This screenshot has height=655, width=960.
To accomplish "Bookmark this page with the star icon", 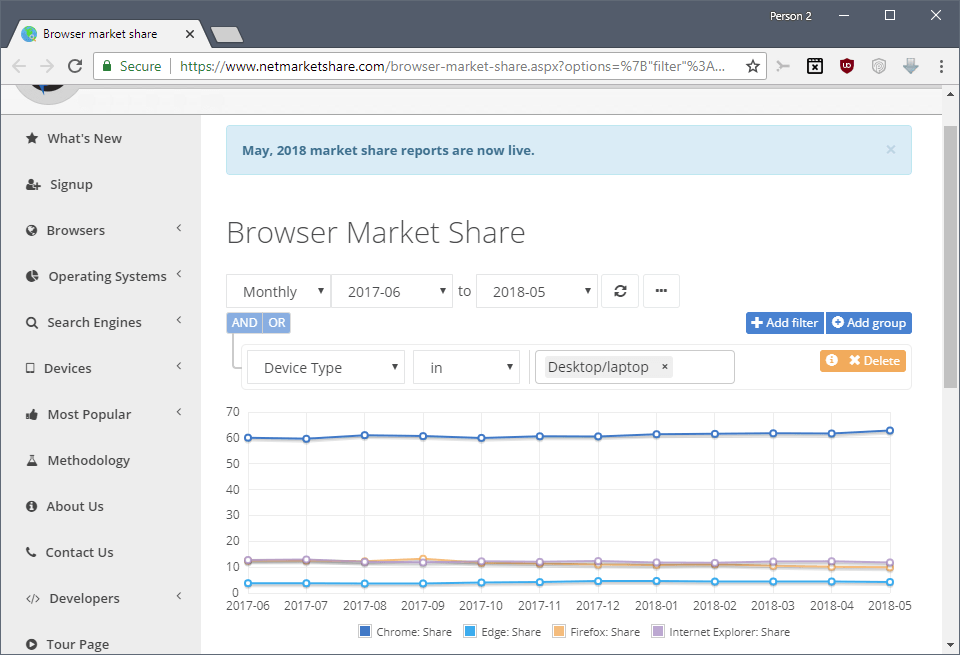I will (752, 66).
